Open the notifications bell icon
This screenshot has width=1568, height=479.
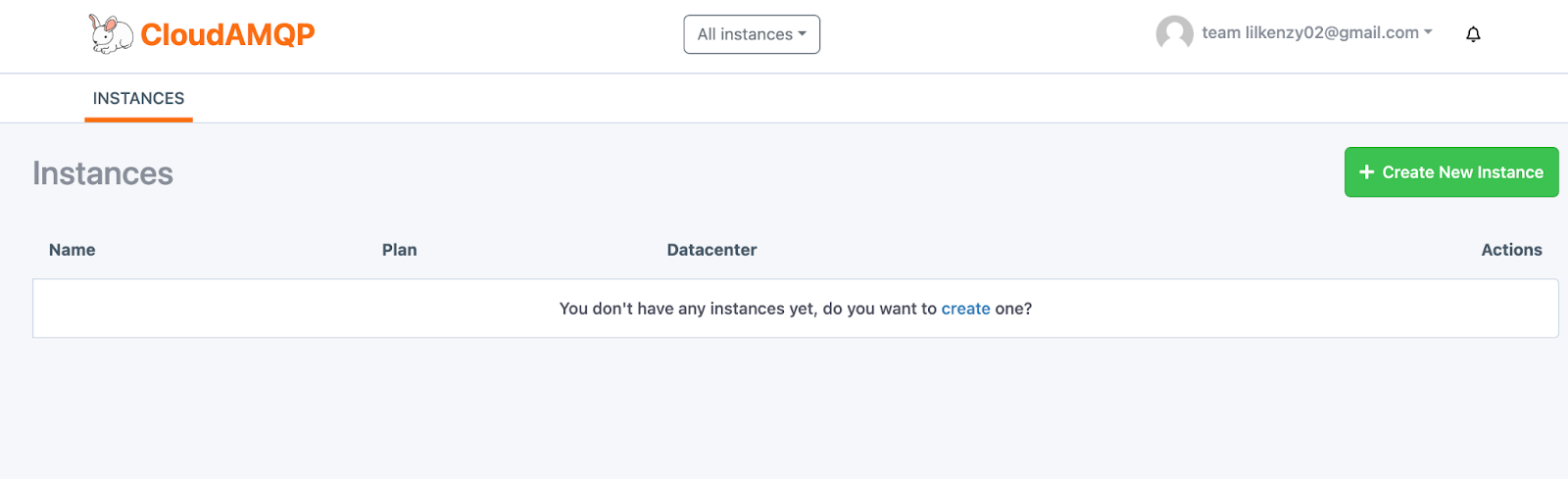pos(1473,34)
